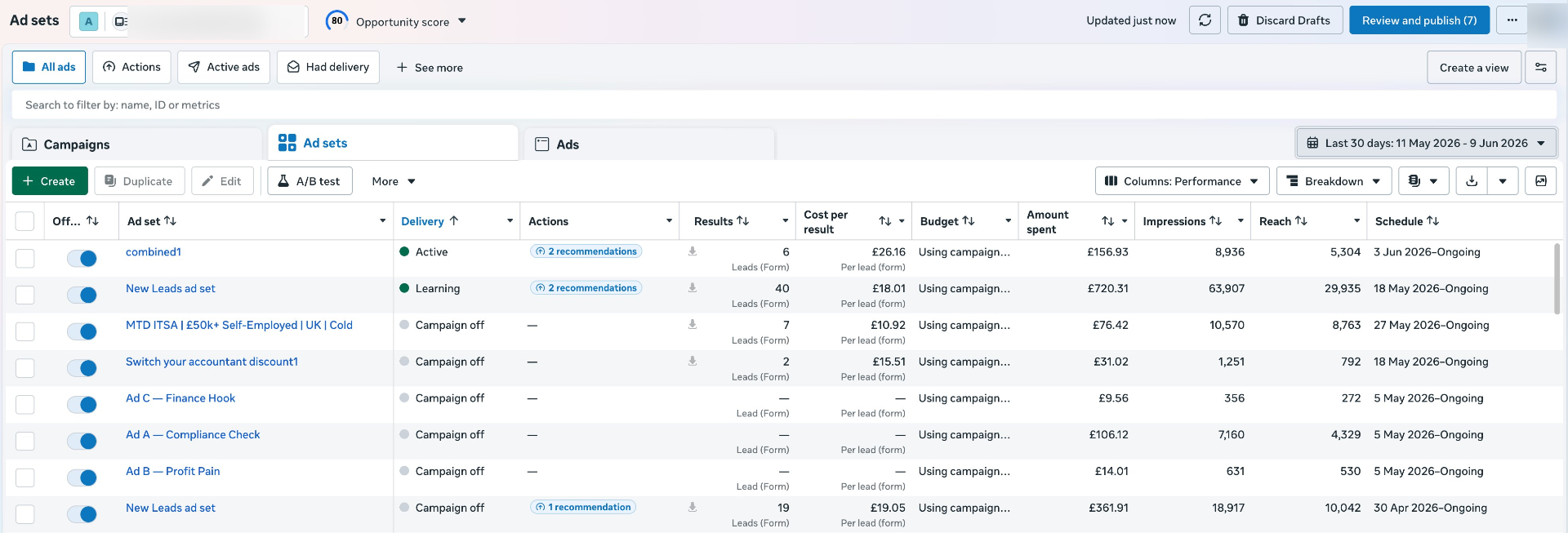
Task: Click the A/B test flask button
Action: pos(310,181)
